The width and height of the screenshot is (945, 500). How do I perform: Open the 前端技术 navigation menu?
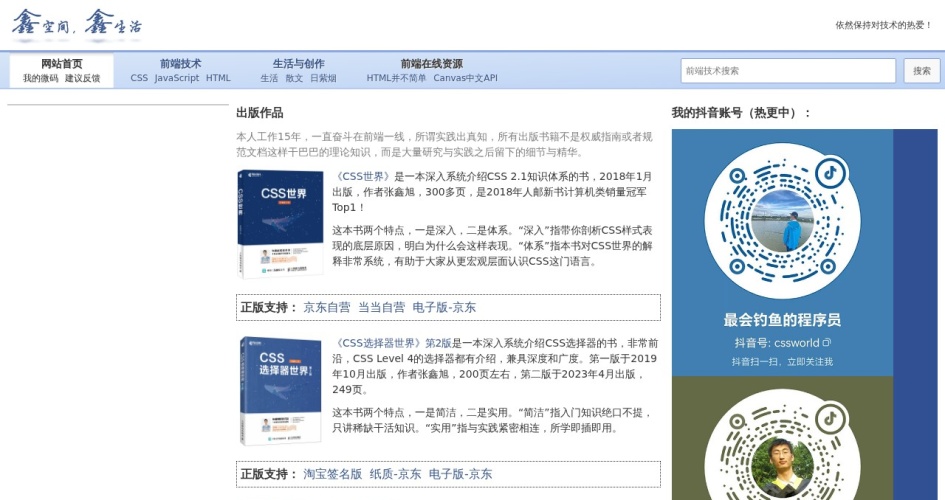[x=180, y=64]
